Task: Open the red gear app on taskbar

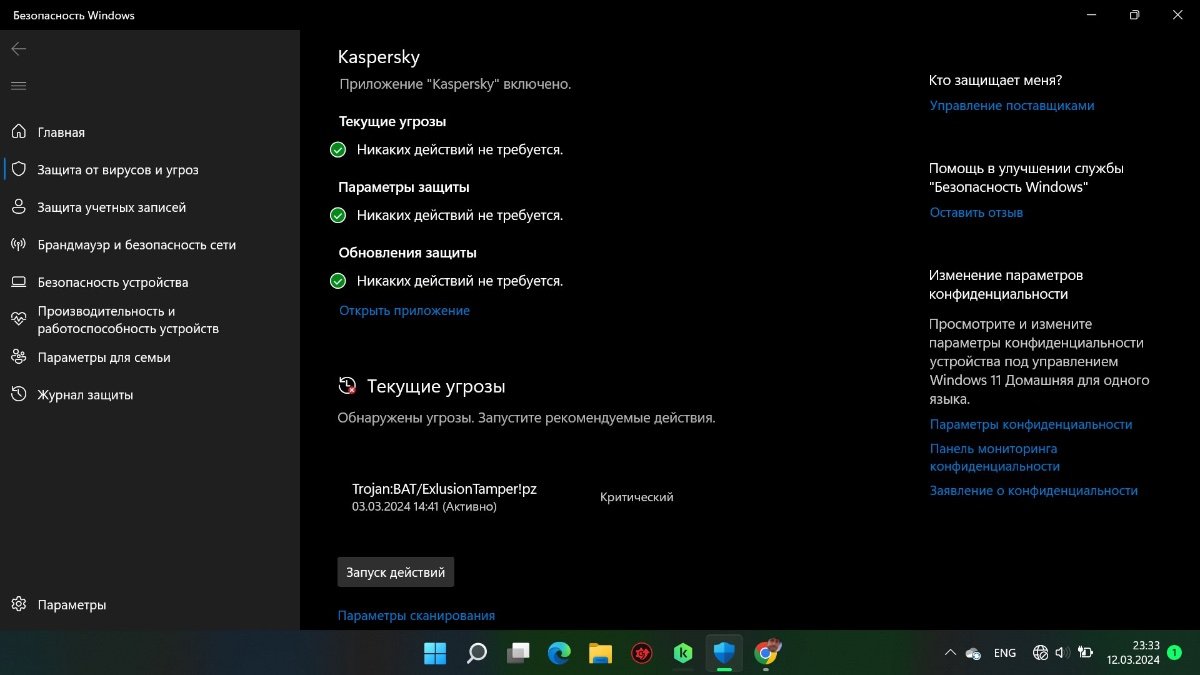Action: click(641, 653)
